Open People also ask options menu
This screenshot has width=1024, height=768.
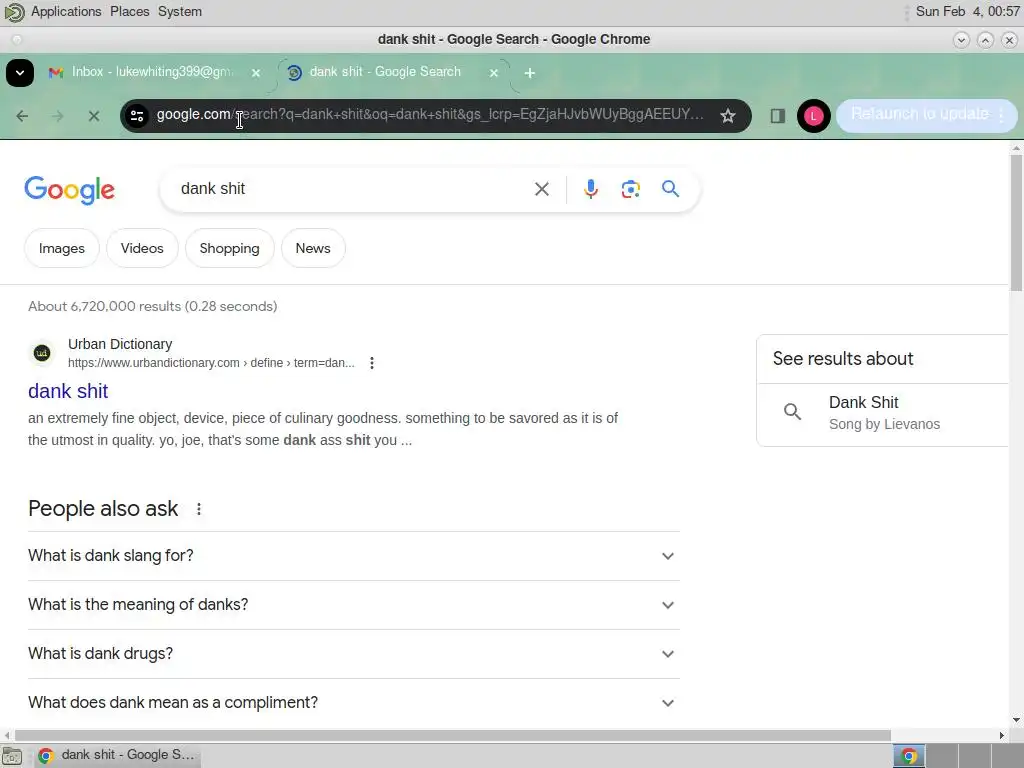(x=199, y=509)
